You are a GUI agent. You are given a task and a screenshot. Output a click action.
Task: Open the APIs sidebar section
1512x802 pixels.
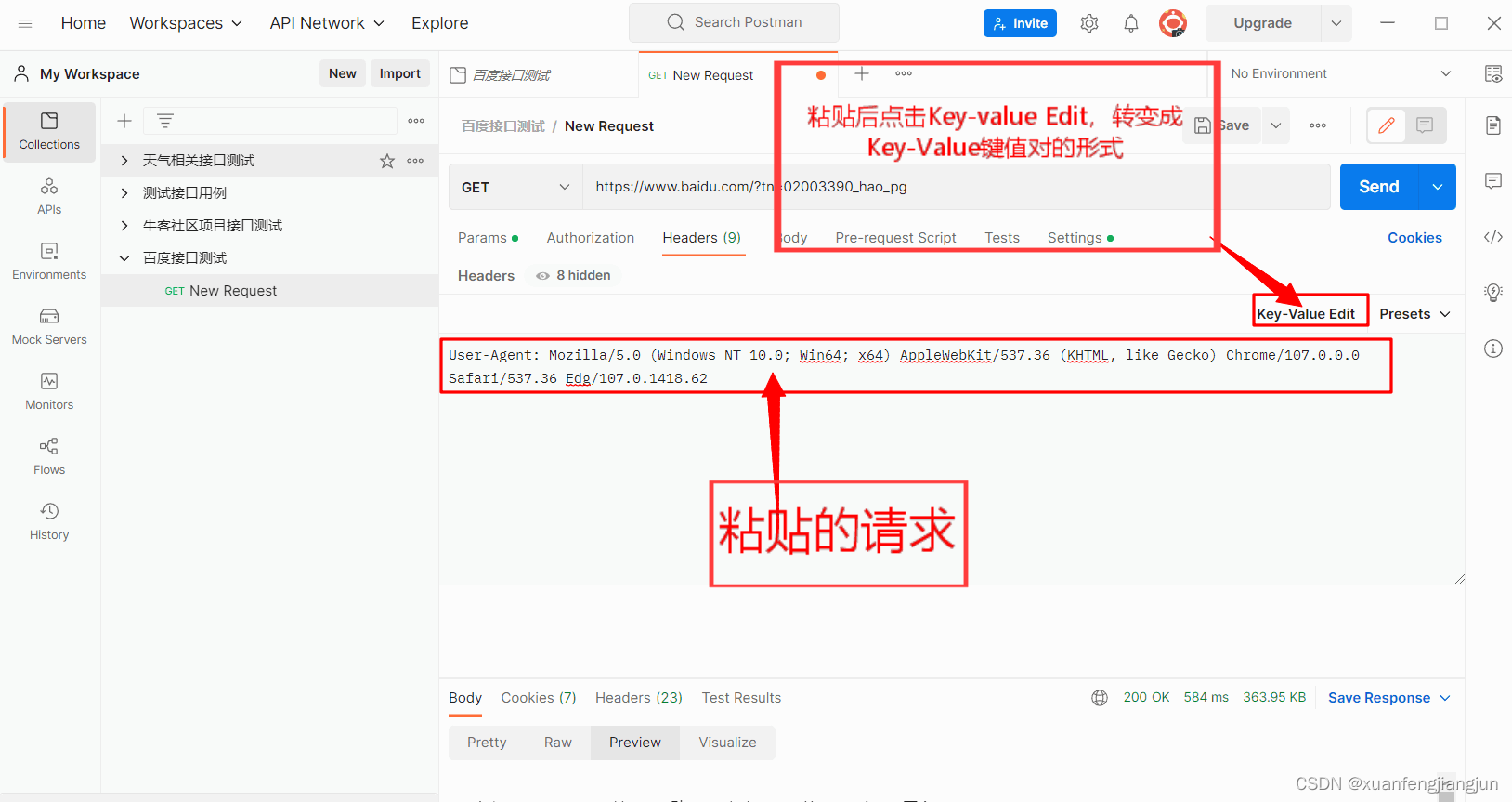(x=49, y=197)
